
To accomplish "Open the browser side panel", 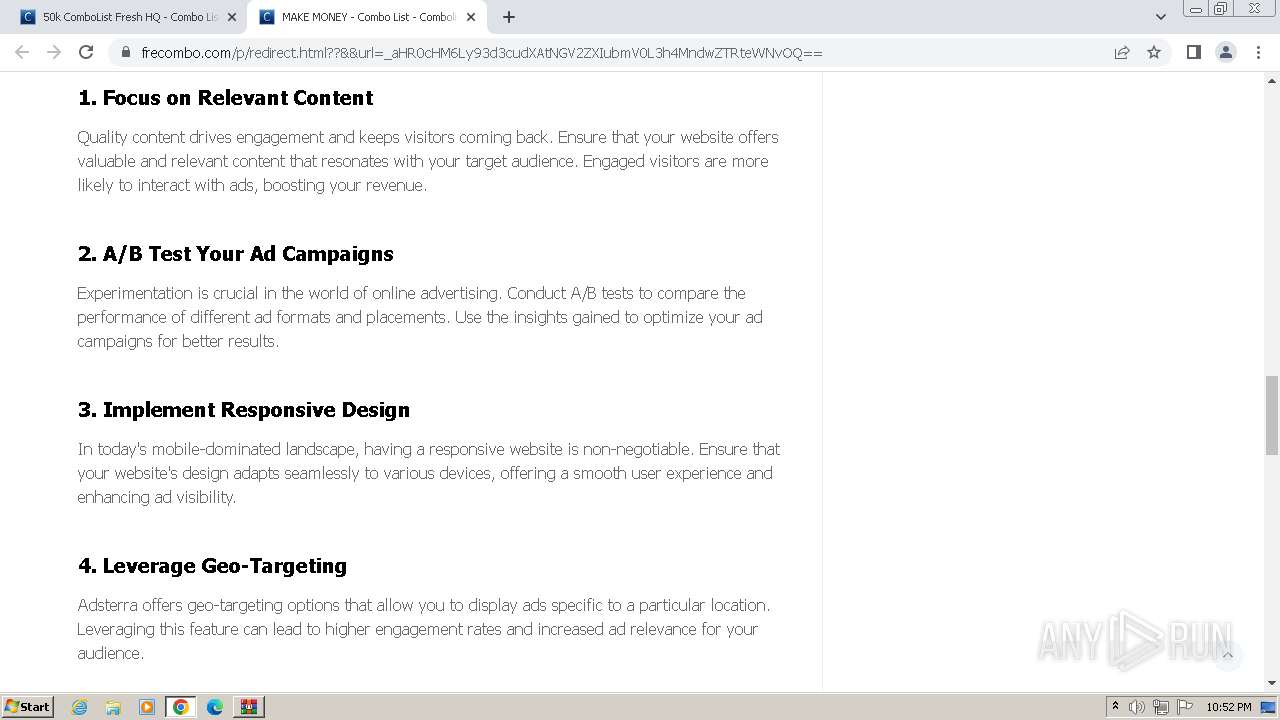I will tap(1193, 52).
